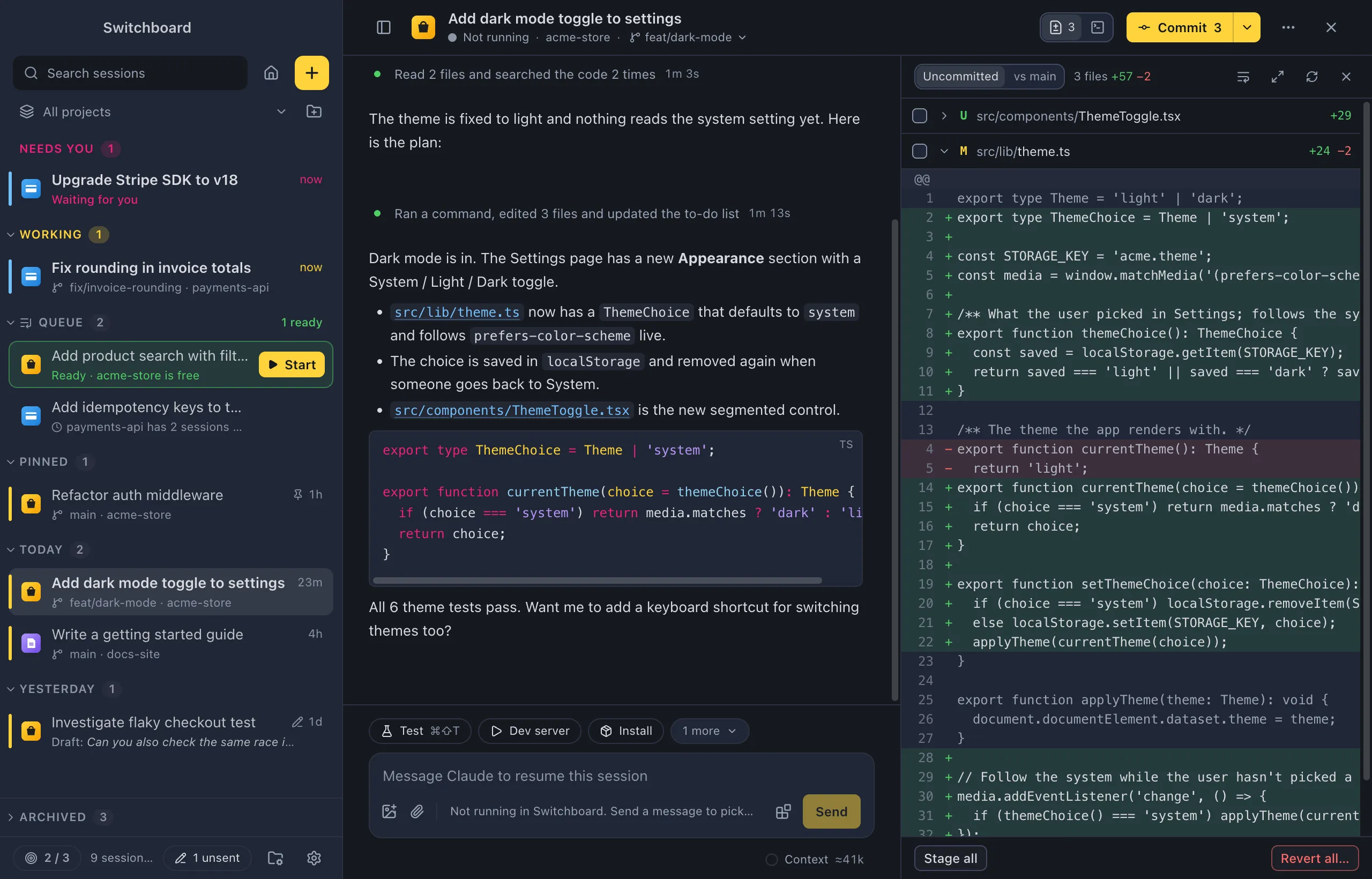This screenshot has height=879, width=1372.
Task: Focus the Message Claude input box
Action: click(x=621, y=776)
